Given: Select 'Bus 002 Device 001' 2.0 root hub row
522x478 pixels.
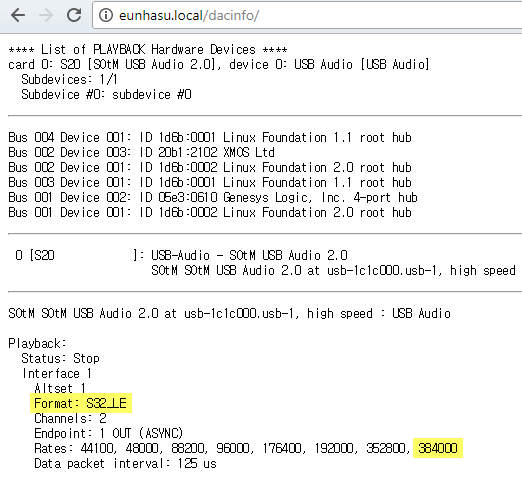Looking at the screenshot, I should (x=210, y=167).
